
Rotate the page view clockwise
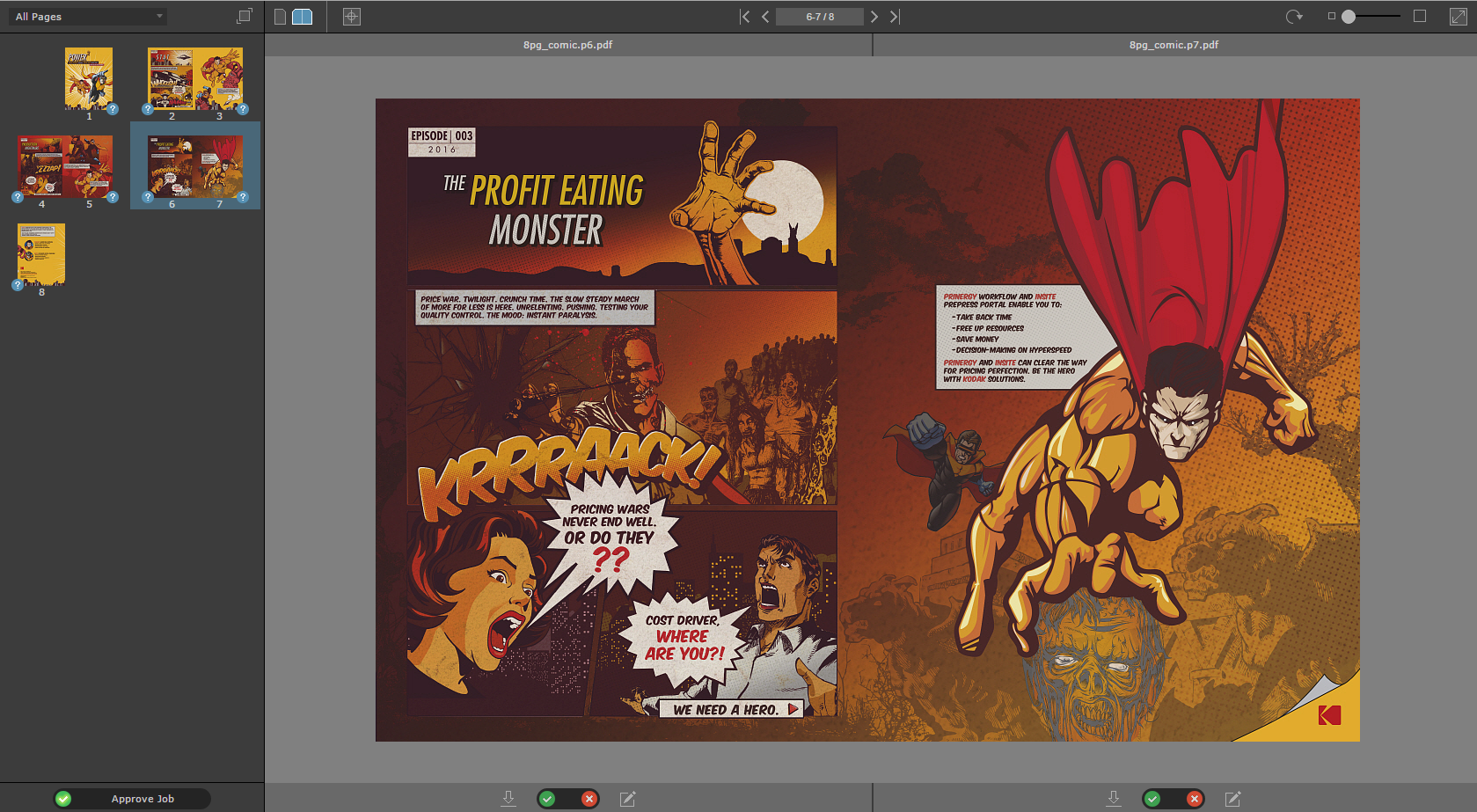point(1293,17)
